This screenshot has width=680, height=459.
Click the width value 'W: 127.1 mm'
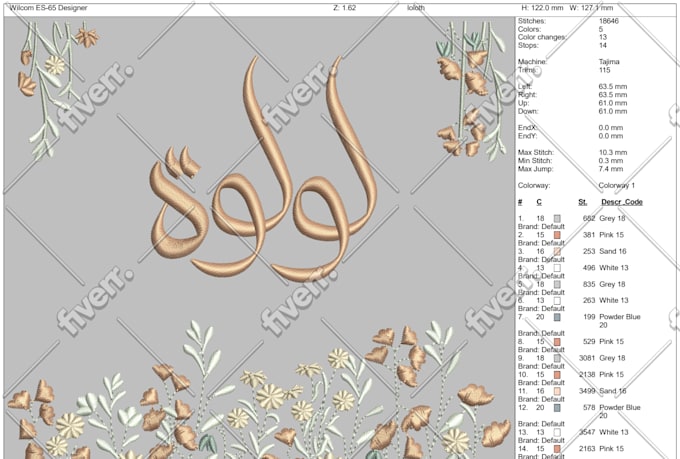(x=592, y=8)
